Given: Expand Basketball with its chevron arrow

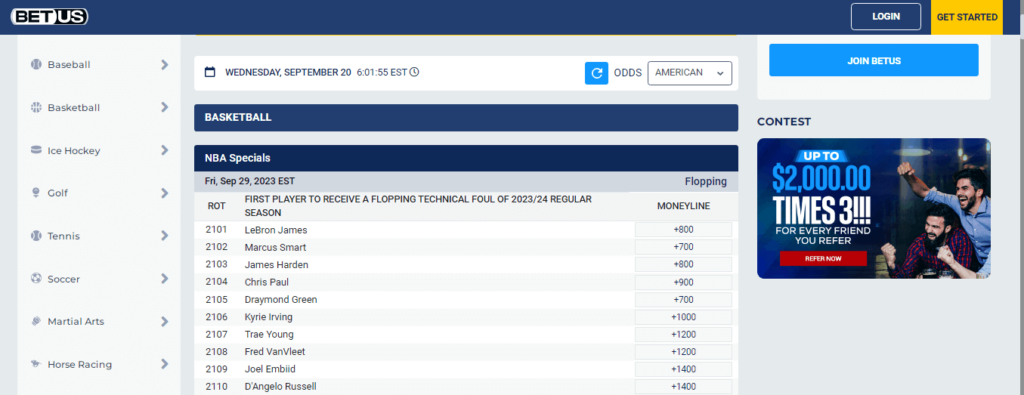Looking at the screenshot, I should [165, 108].
